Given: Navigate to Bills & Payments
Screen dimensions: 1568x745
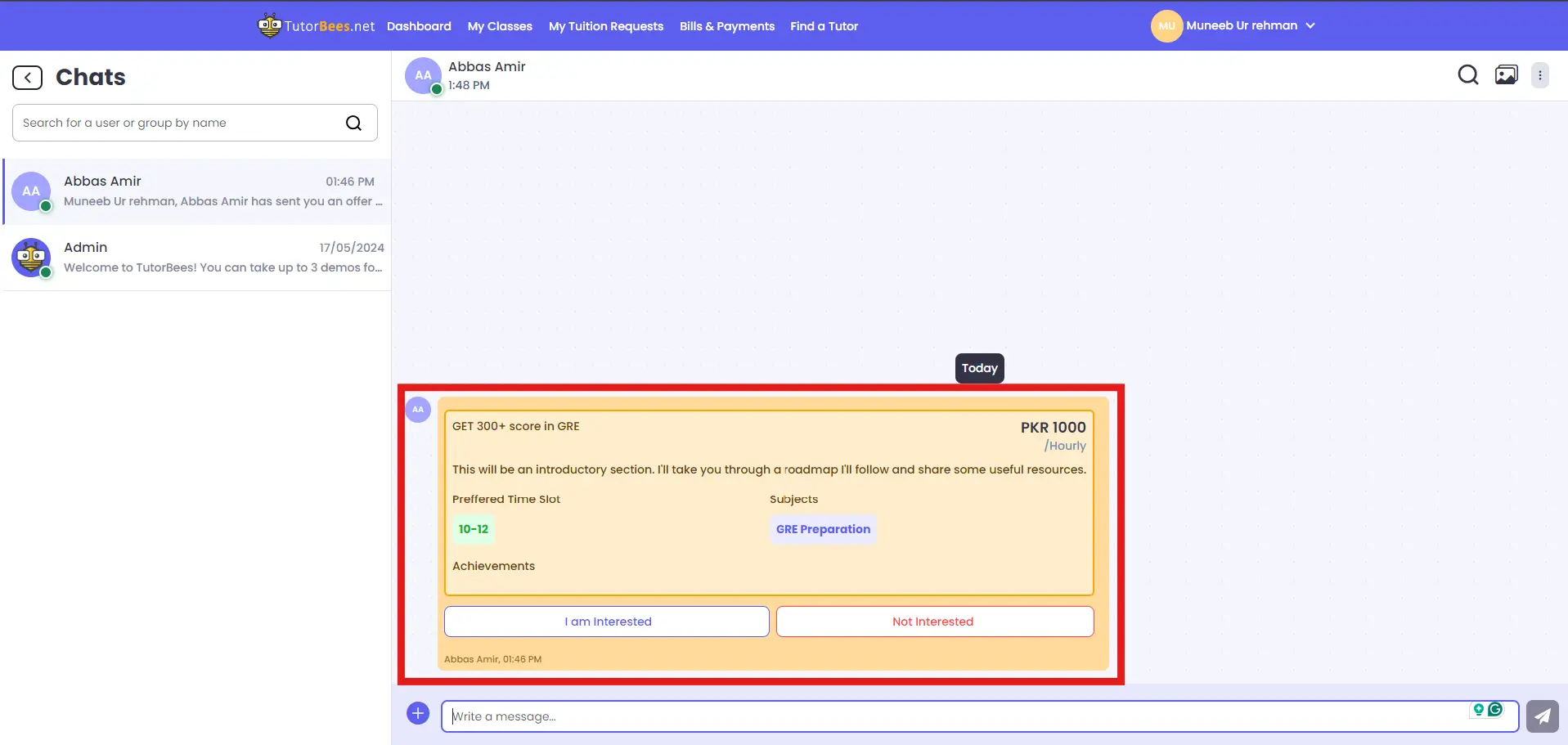Looking at the screenshot, I should point(726,26).
